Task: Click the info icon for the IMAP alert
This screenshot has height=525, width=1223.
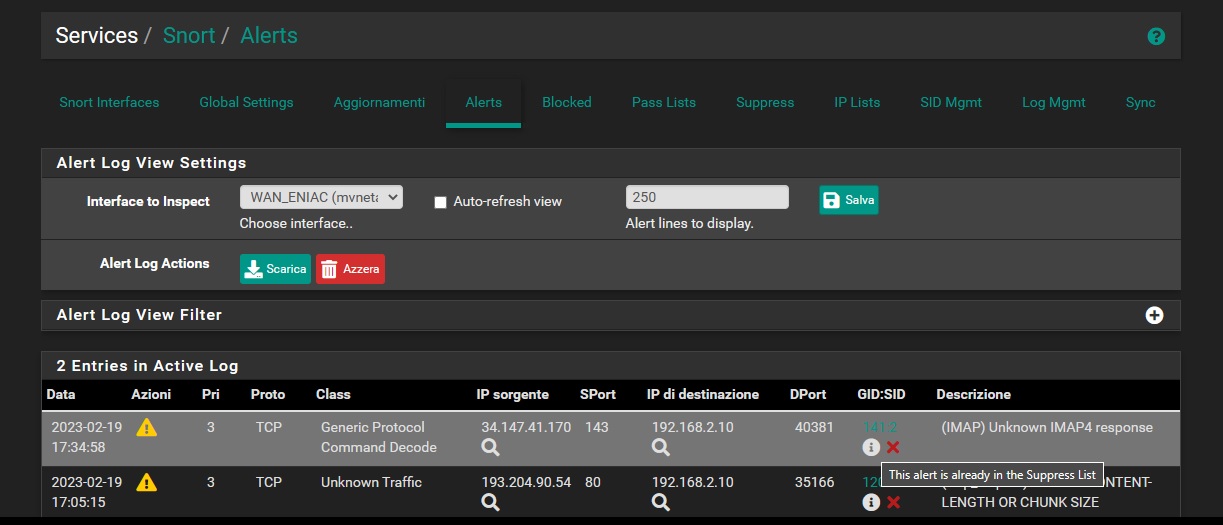Action: point(871,448)
